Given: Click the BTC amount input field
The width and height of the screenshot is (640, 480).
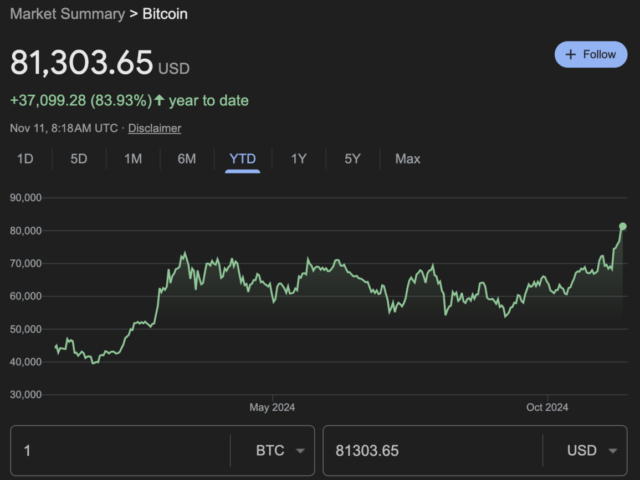Looking at the screenshot, I should tap(120, 451).
